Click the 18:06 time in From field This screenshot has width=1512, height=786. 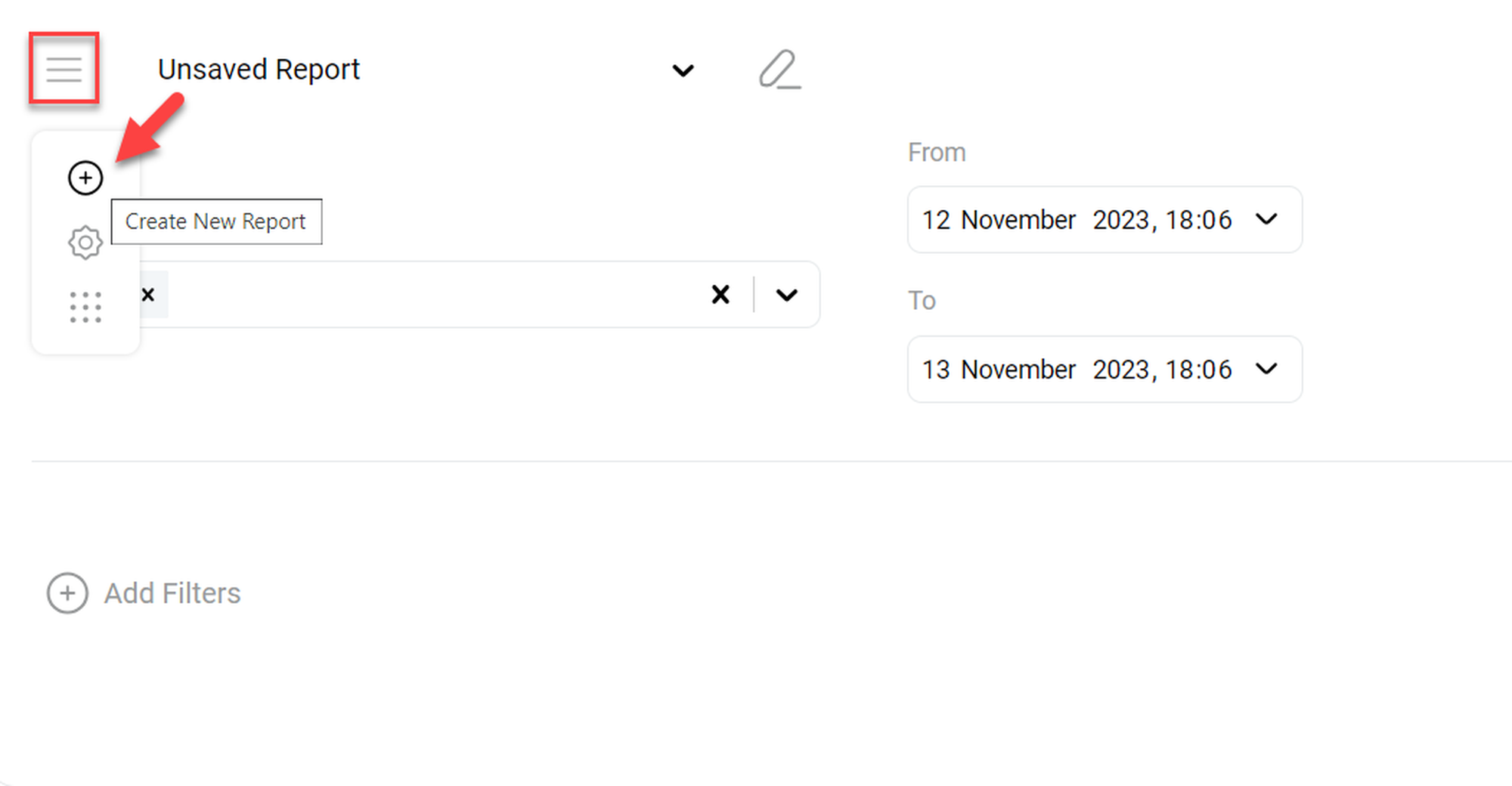coord(1198,220)
